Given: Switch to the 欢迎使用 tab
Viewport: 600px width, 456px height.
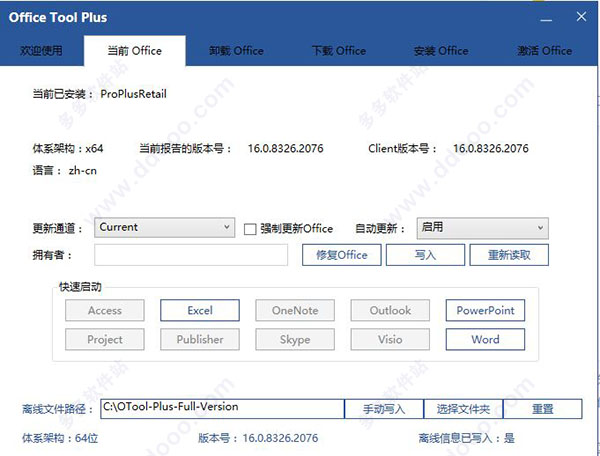Looking at the screenshot, I should [41, 50].
